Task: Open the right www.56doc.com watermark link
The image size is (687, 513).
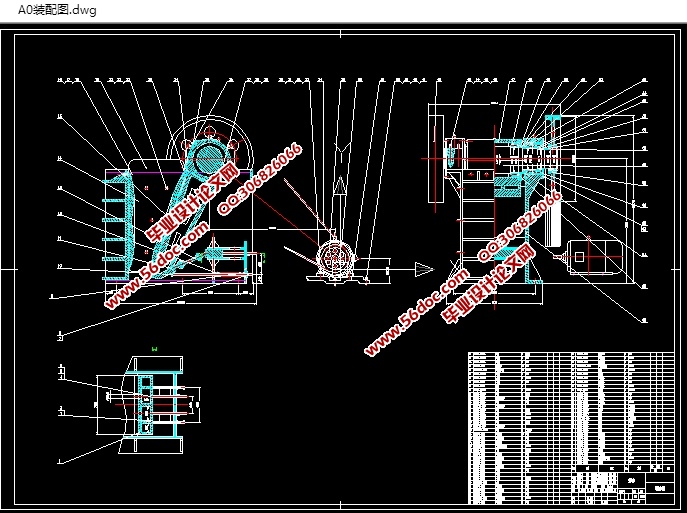Action: click(x=417, y=311)
